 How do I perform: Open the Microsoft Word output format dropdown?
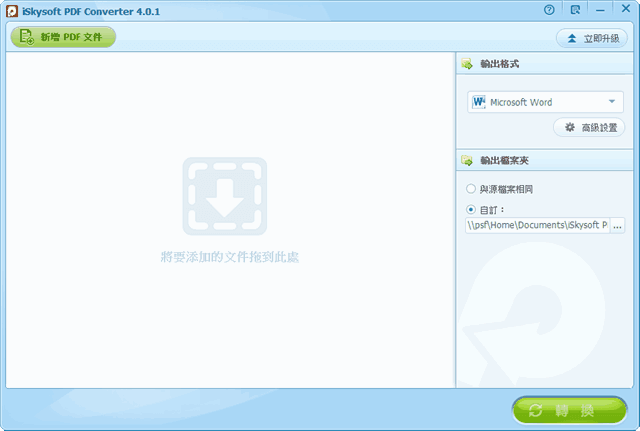point(545,102)
